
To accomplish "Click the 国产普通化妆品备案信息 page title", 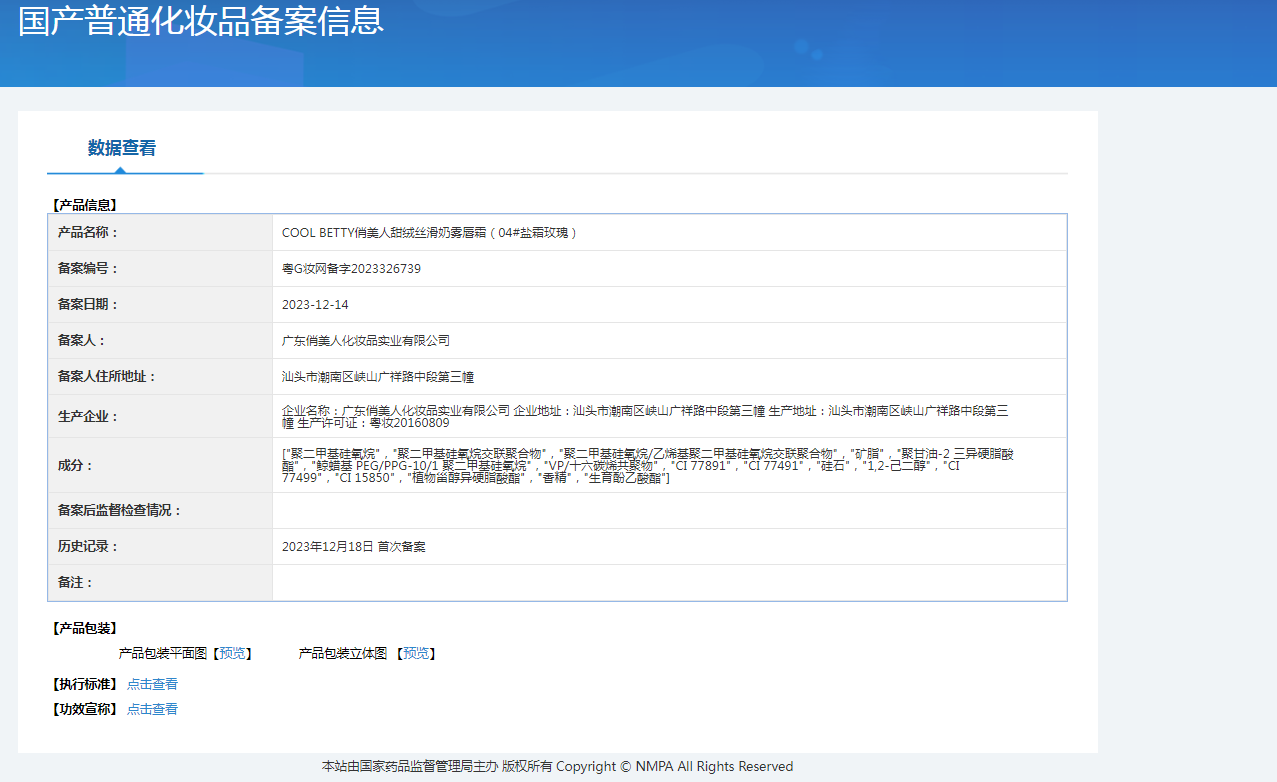I will pos(201,22).
